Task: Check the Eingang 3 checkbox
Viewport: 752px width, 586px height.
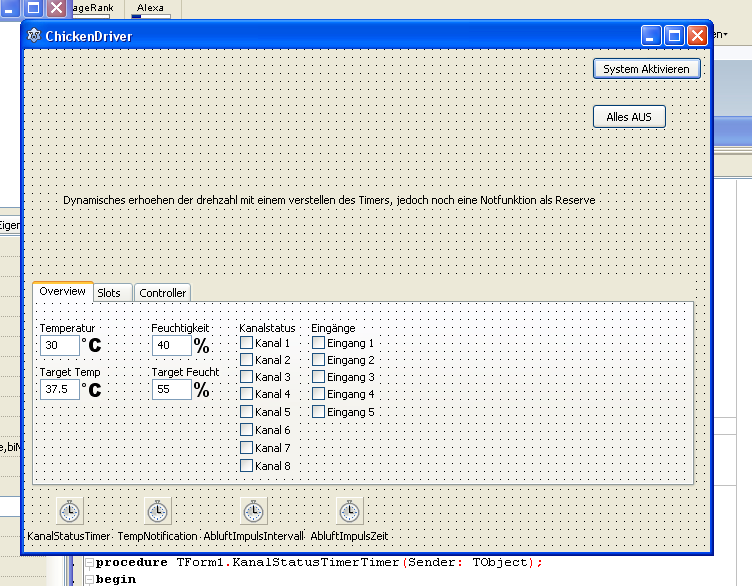Action: (318, 377)
